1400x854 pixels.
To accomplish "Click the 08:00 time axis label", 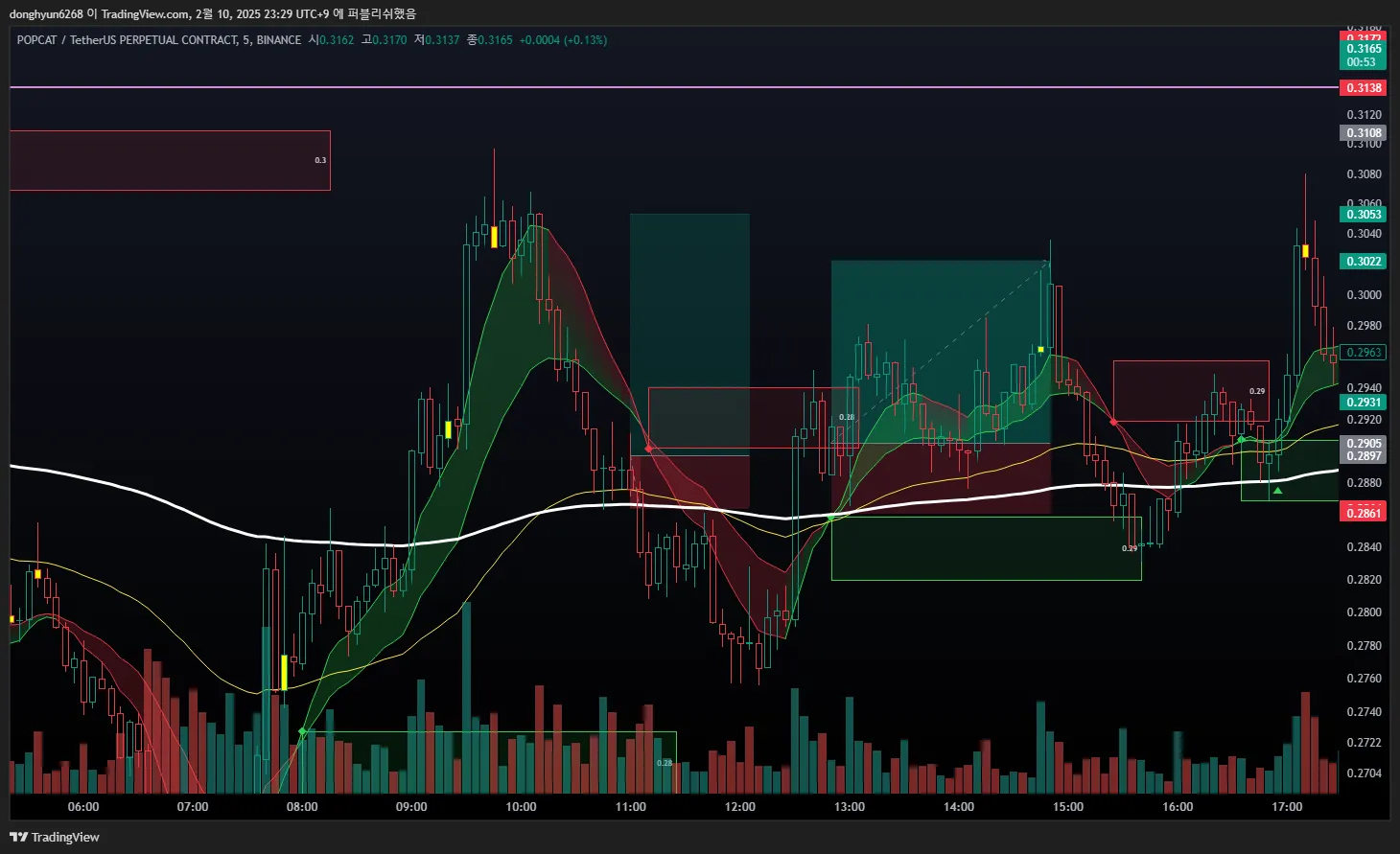I will 302,807.
